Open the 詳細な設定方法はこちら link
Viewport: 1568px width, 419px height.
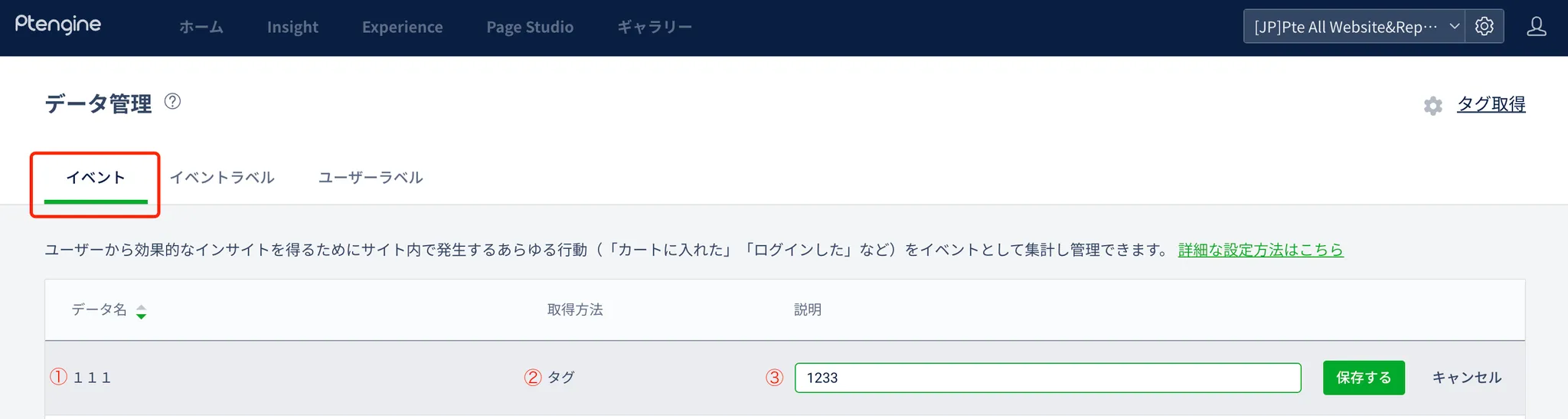pos(1260,250)
